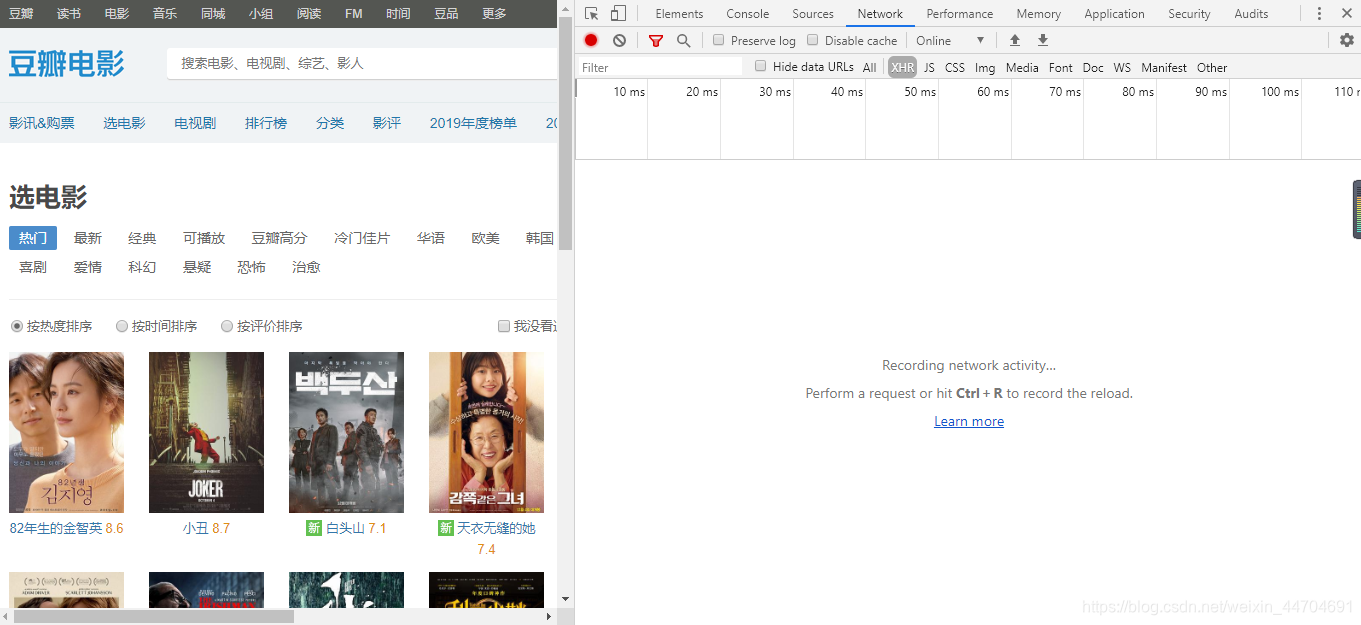Image resolution: width=1361 pixels, height=625 pixels.
Task: Select the 最新 movie tag
Action: point(88,238)
